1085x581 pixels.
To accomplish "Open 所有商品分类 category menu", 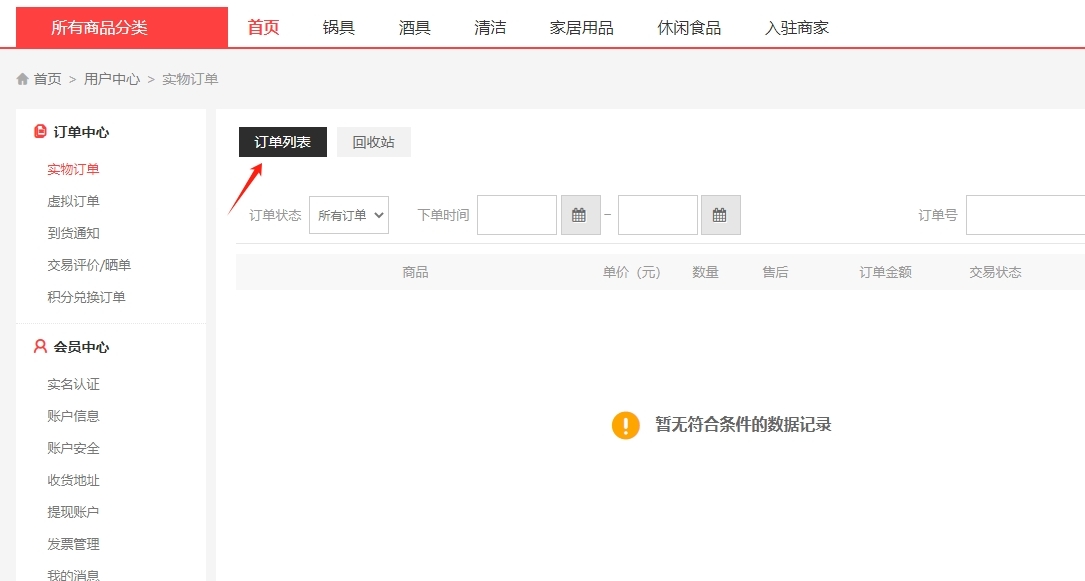I will (122, 28).
